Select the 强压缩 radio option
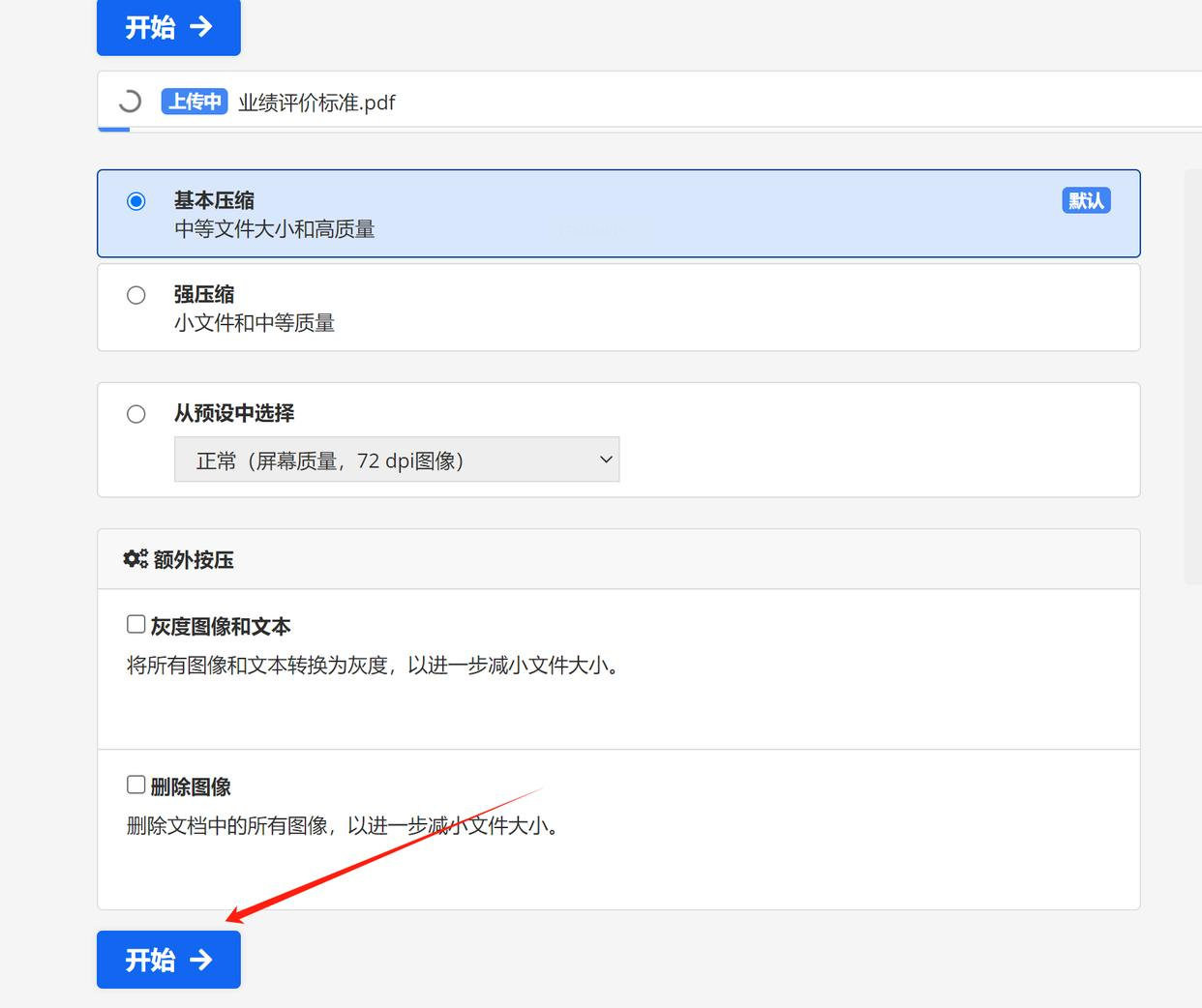The height and width of the screenshot is (1008, 1202). (136, 295)
